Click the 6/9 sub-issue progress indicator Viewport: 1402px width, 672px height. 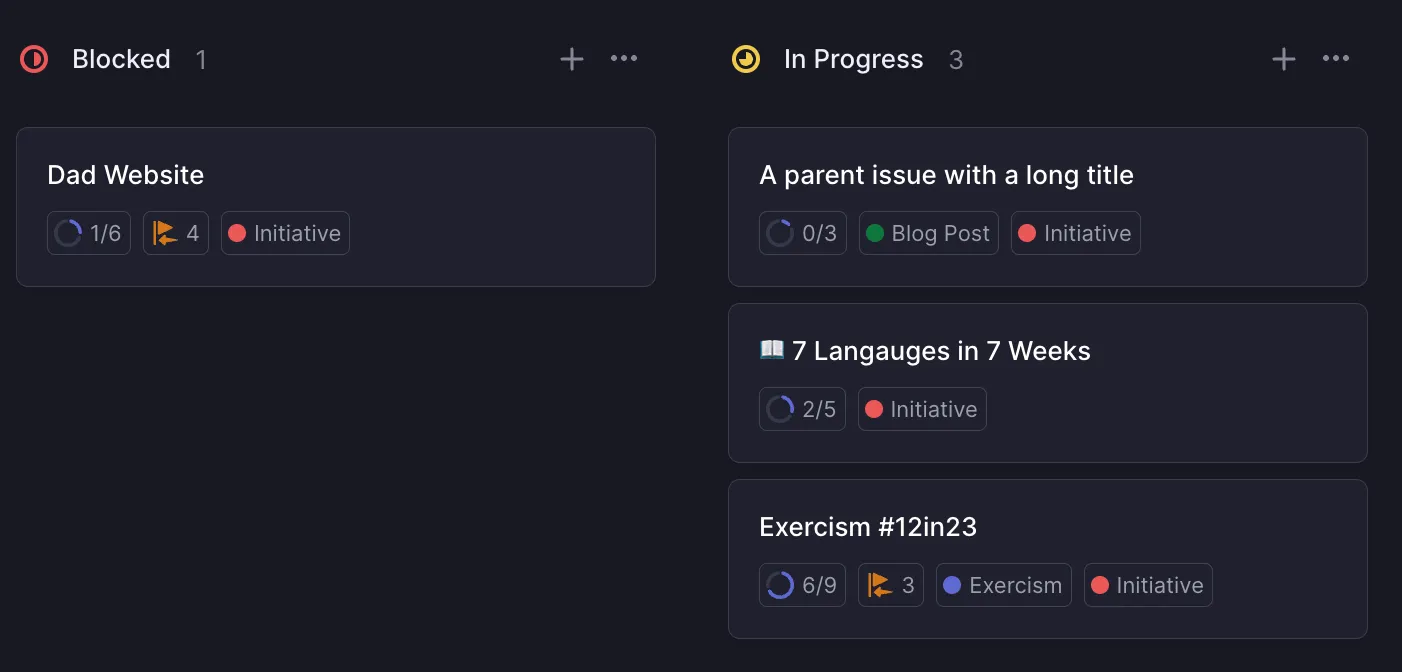tap(802, 586)
